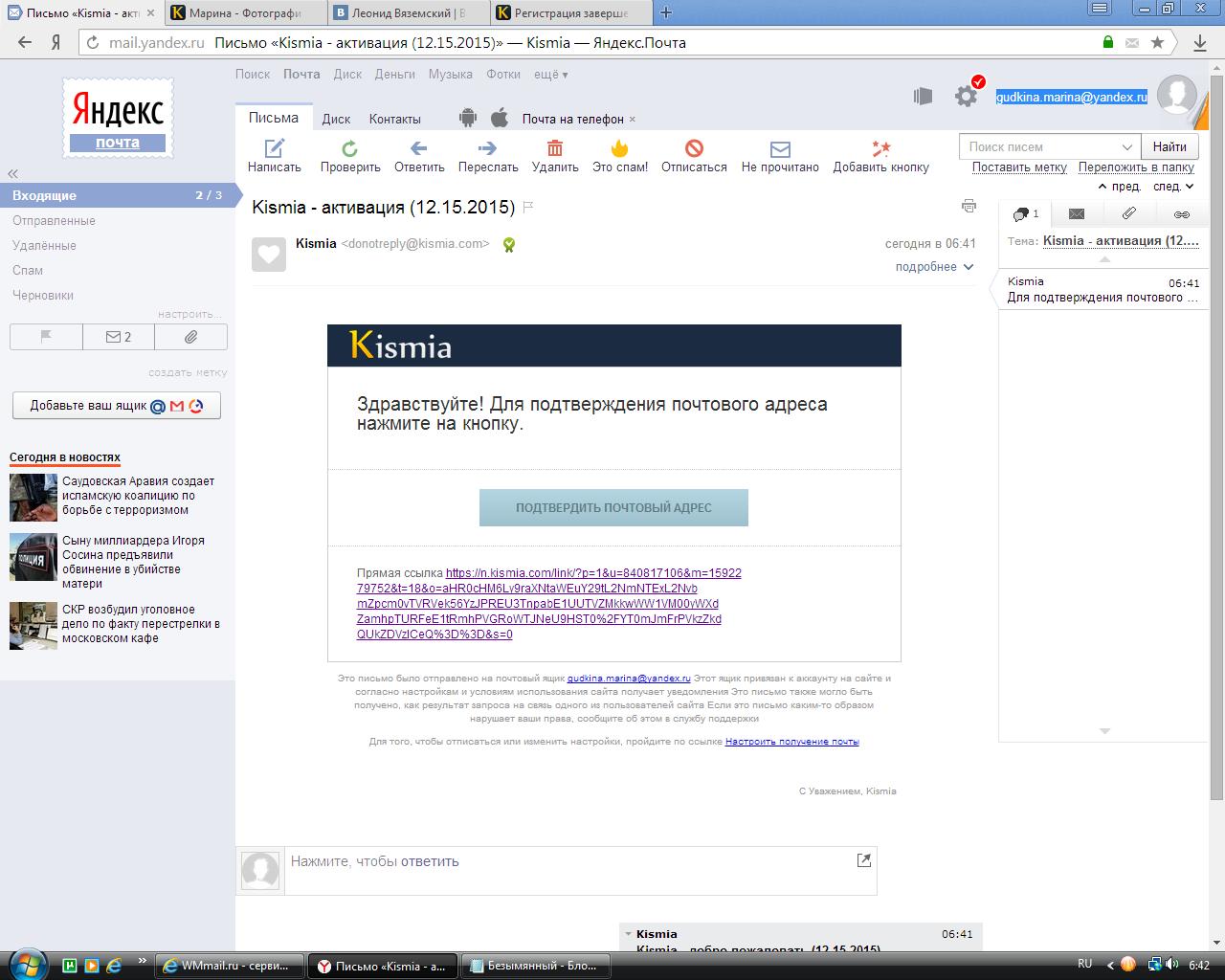Click the RU language indicator in tray

1085,964
